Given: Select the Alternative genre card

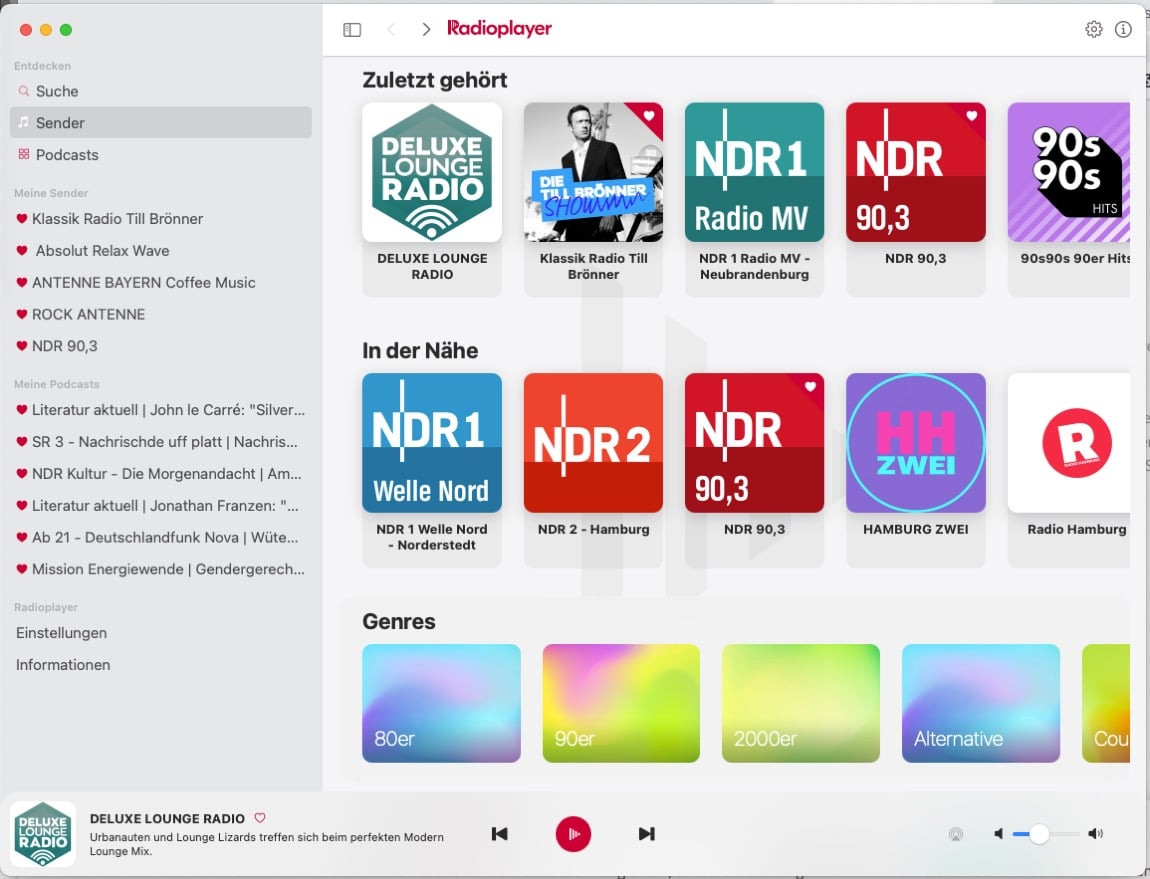Looking at the screenshot, I should 980,703.
